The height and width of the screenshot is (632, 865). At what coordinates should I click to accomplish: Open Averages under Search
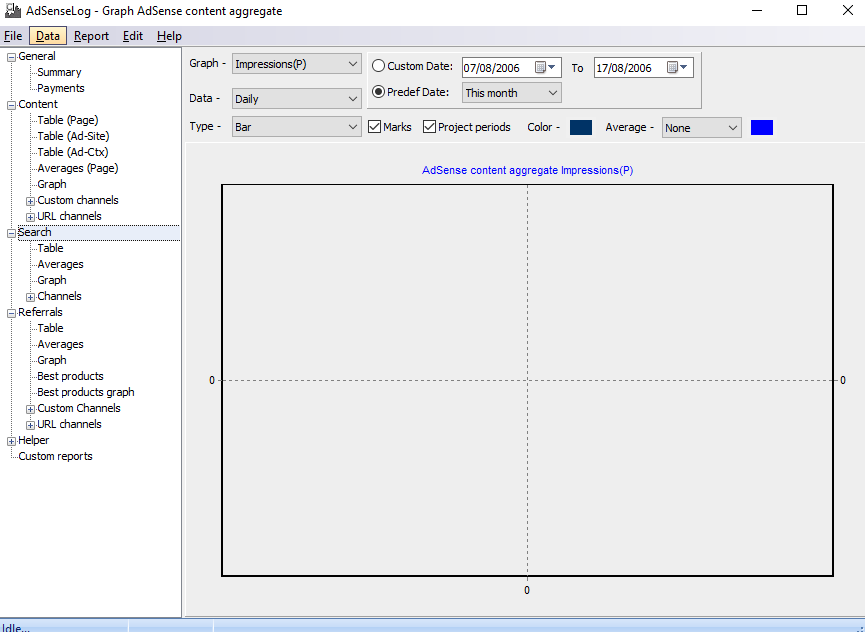[x=60, y=264]
